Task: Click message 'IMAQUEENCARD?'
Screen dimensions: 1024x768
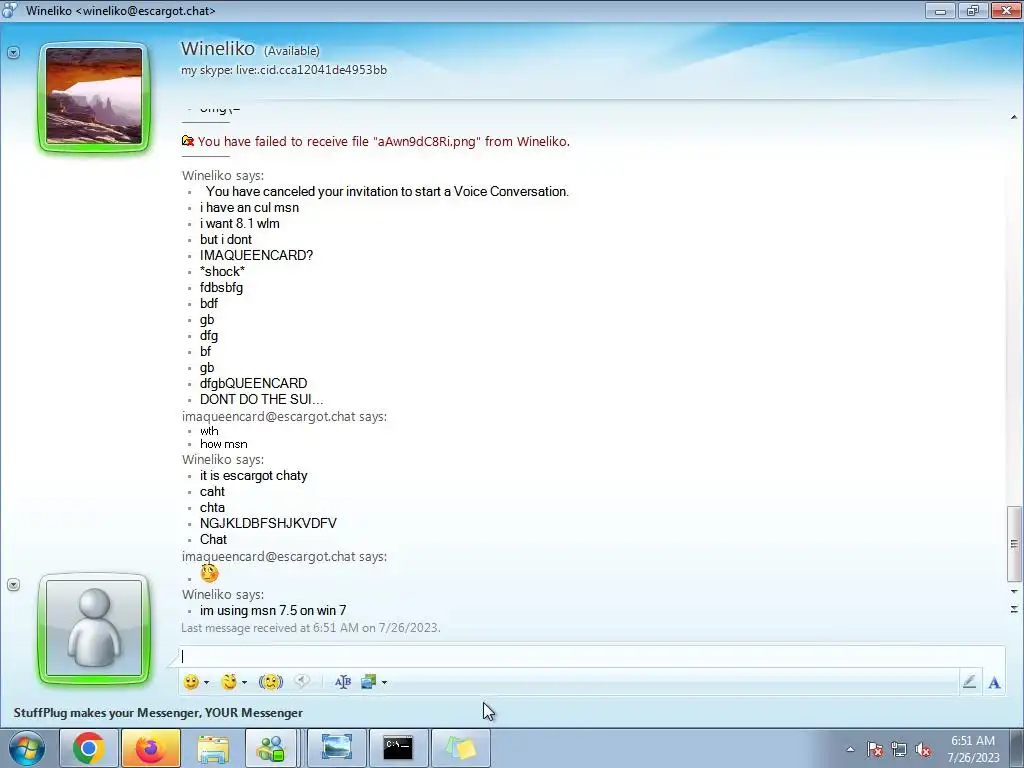Action: (257, 255)
